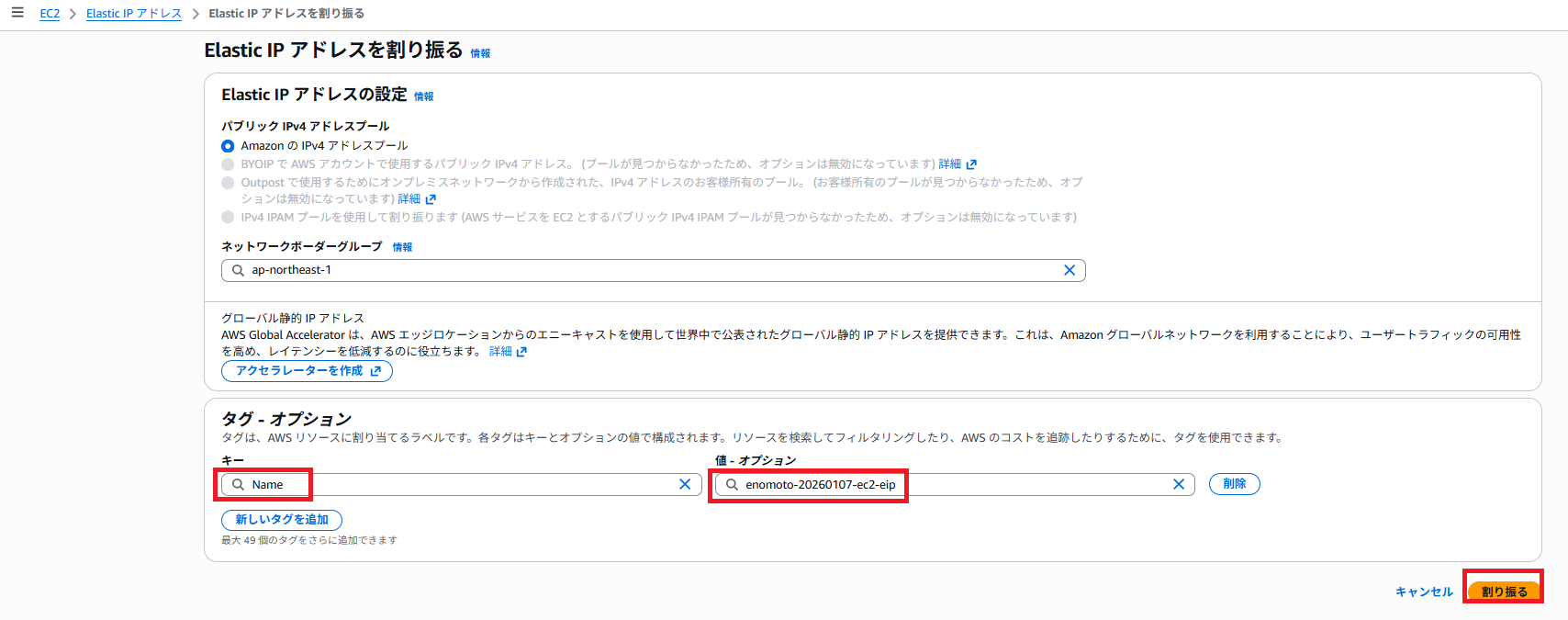Click 新しいタグを追加 to add tag
Screen dimensions: 1568x620
(x=282, y=520)
